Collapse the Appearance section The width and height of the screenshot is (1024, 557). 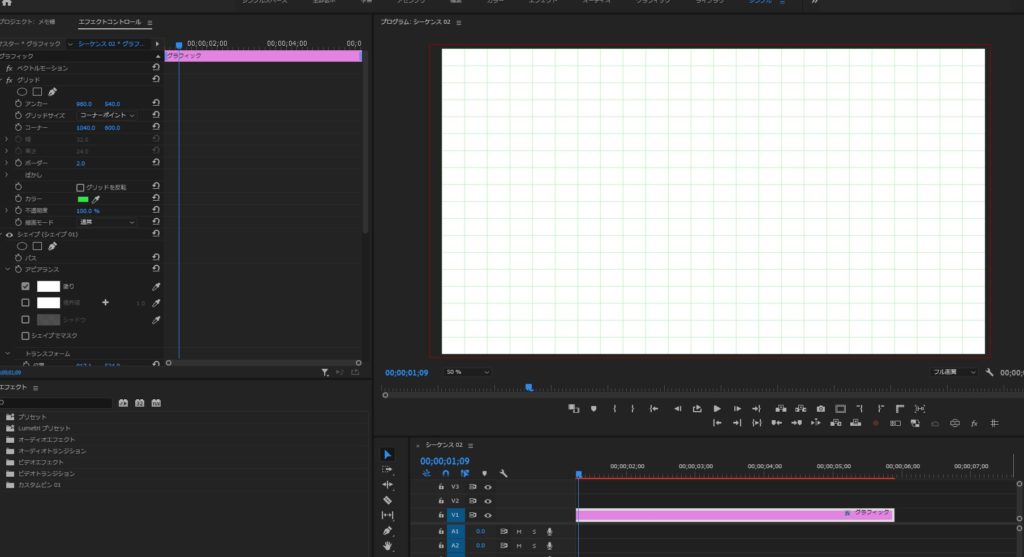click(x=8, y=270)
